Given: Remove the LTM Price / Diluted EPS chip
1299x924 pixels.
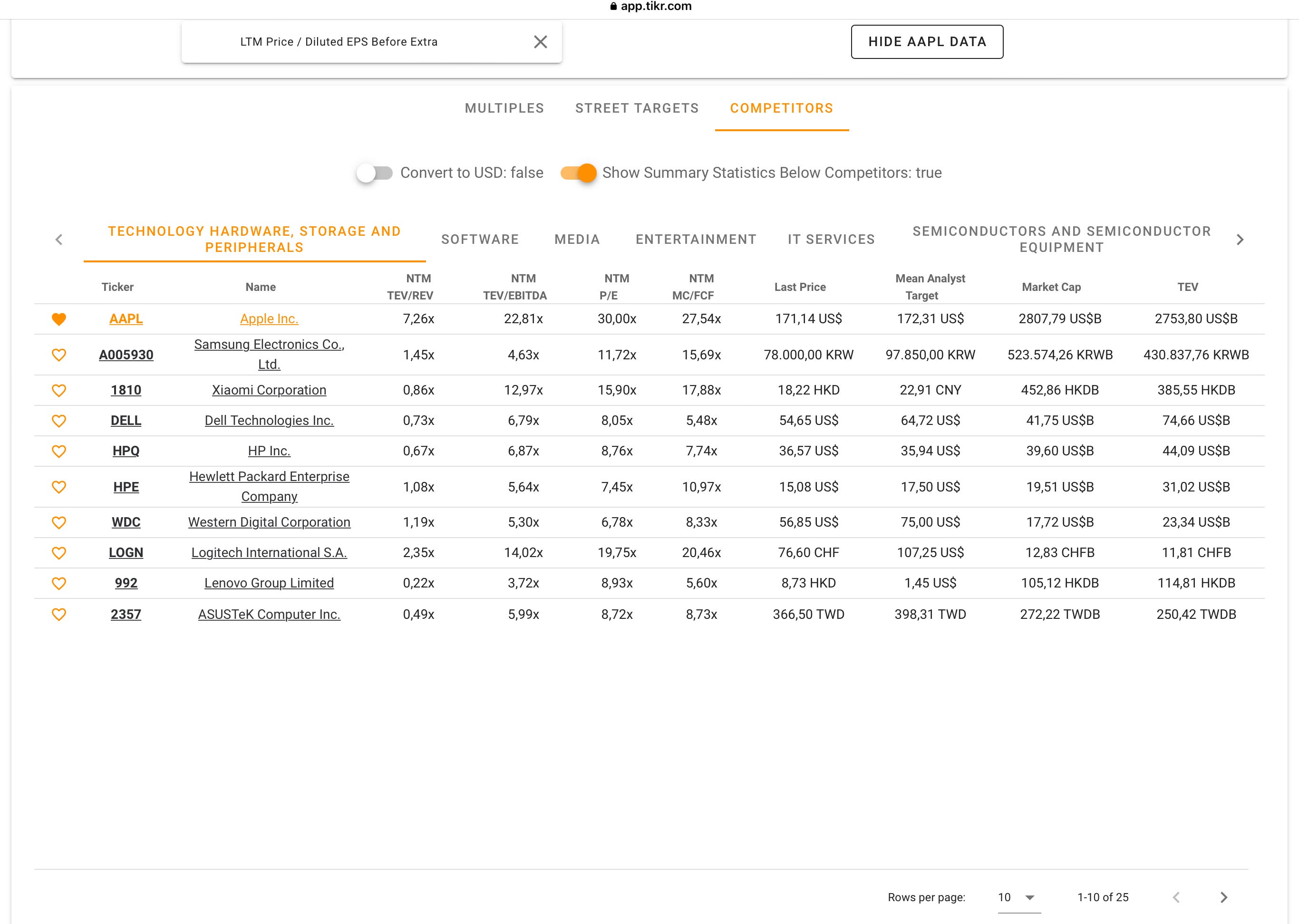Looking at the screenshot, I should pos(540,41).
